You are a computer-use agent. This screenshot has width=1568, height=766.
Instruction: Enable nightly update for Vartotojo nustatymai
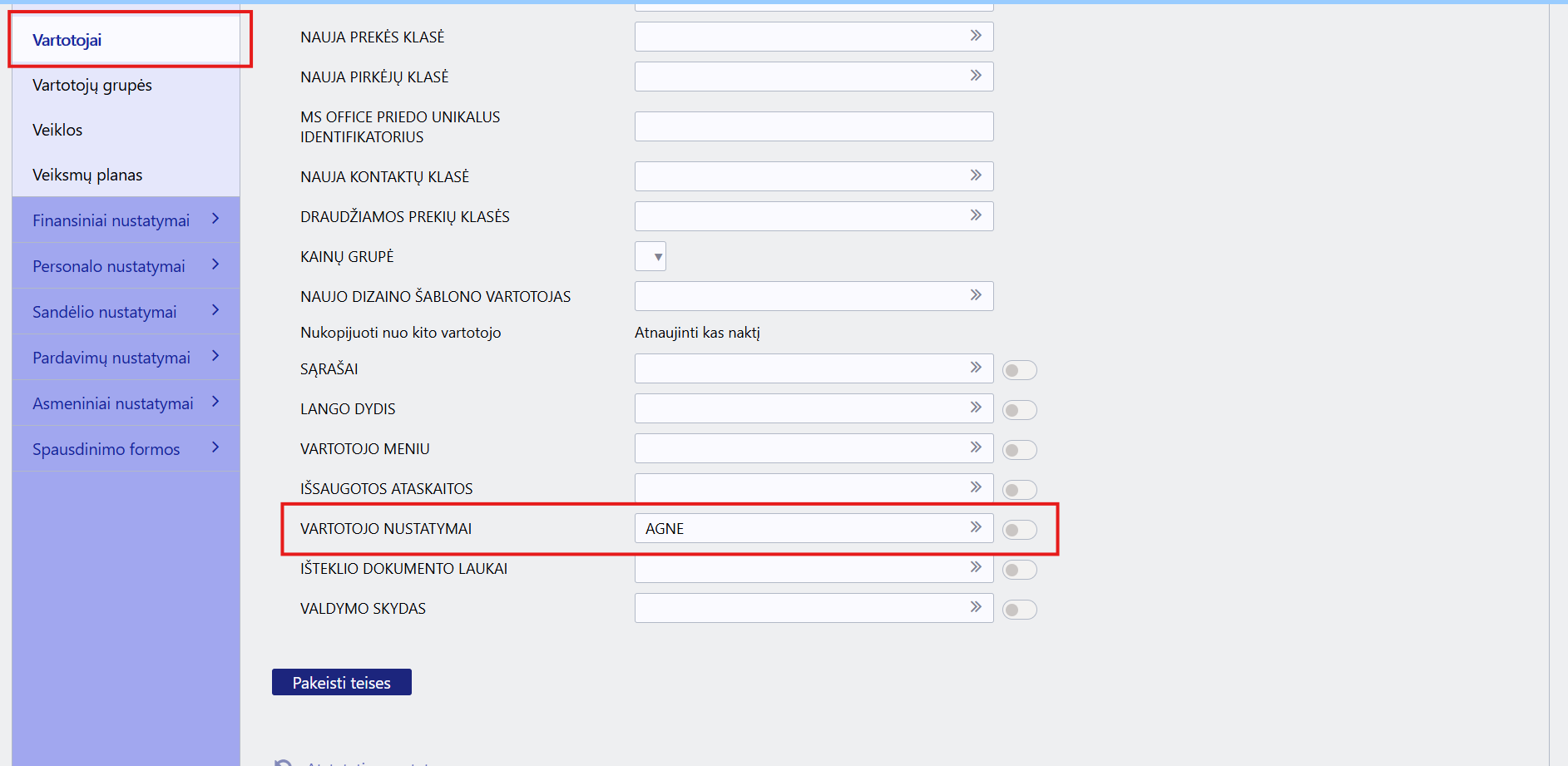tap(1019, 530)
